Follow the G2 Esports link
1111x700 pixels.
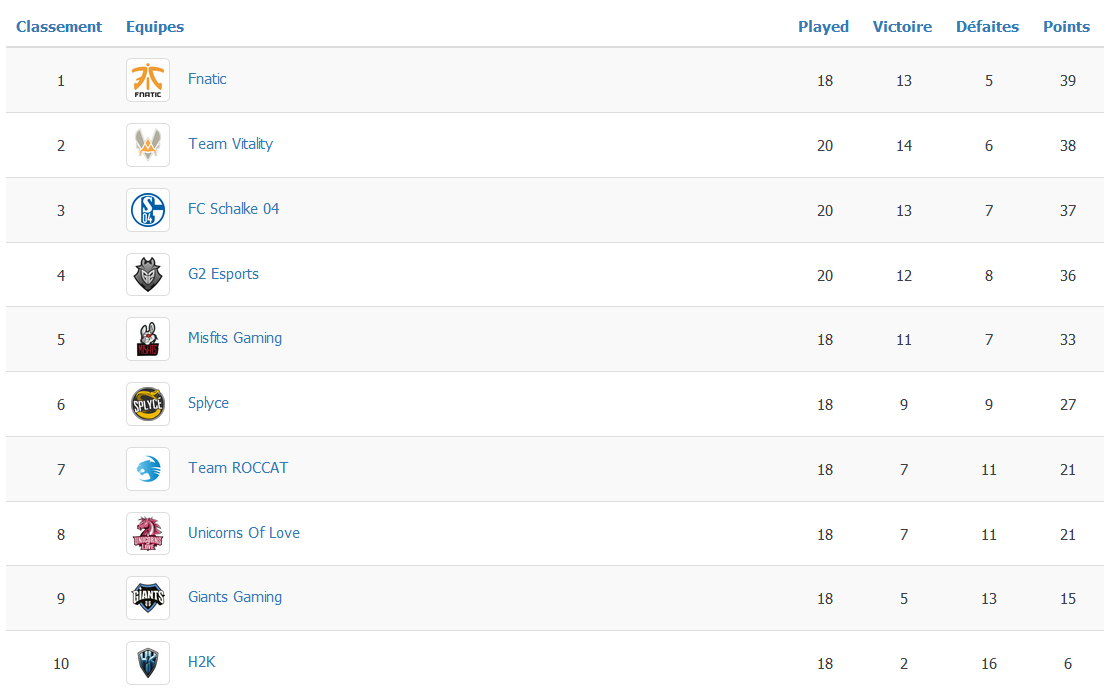[x=223, y=274]
